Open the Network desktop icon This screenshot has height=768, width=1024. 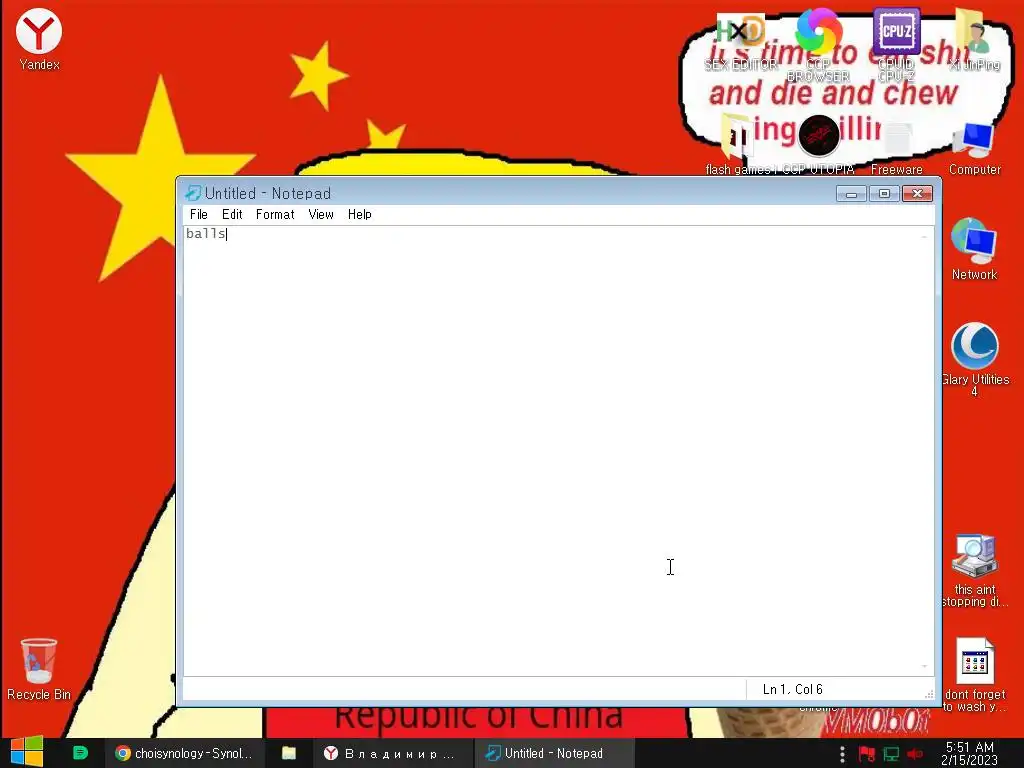point(974,249)
